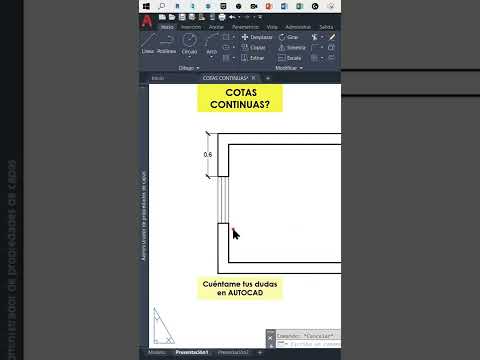480x360 pixels.
Task: Open the rectangle tool dropdown arrow
Action: 234,37
